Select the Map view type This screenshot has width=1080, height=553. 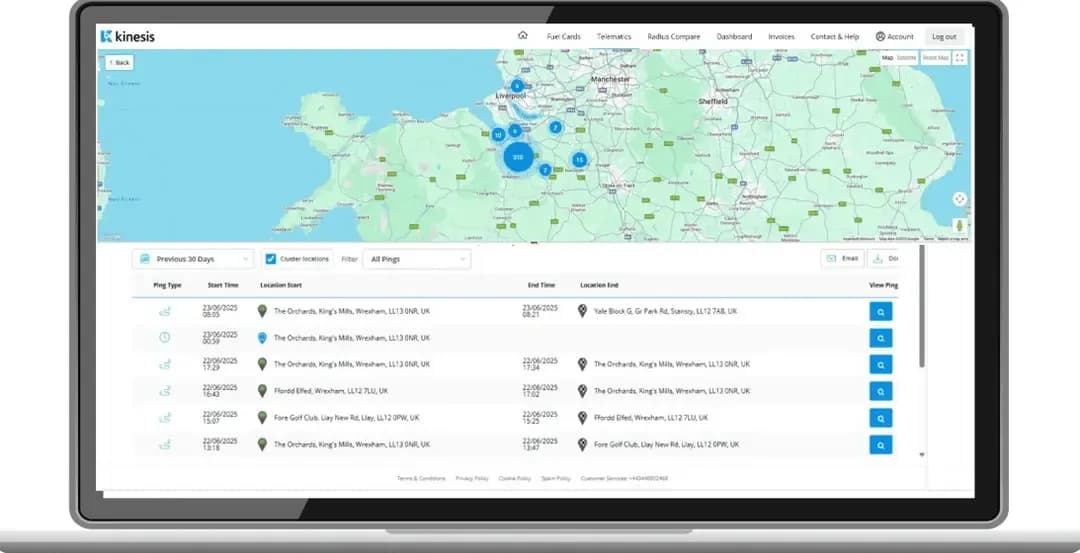pyautogui.click(x=887, y=58)
